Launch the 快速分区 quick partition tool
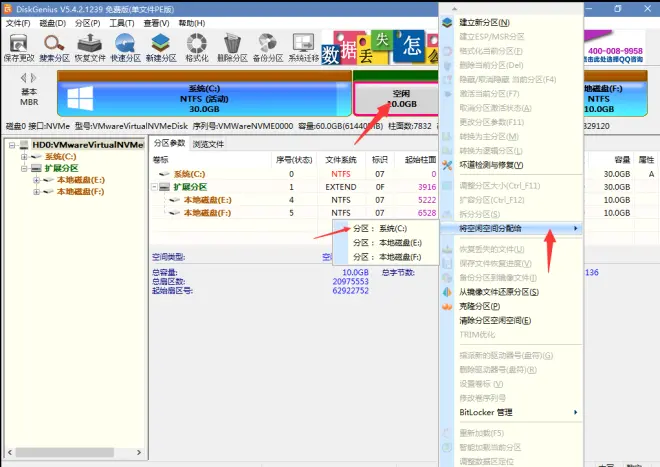 125,48
